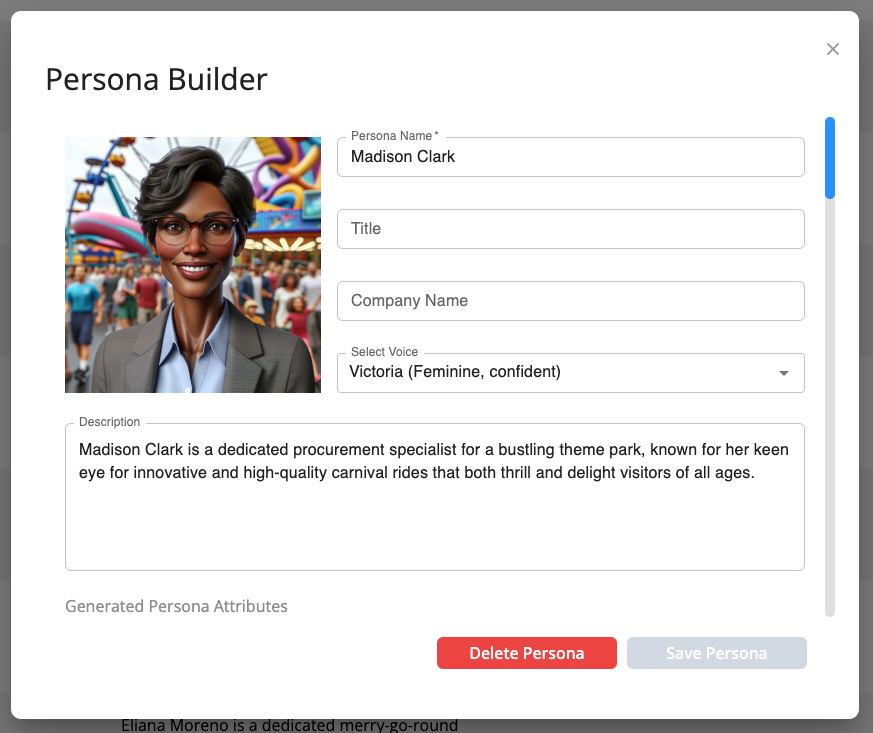Focus the Title text field
The width and height of the screenshot is (873, 733).
click(x=570, y=229)
